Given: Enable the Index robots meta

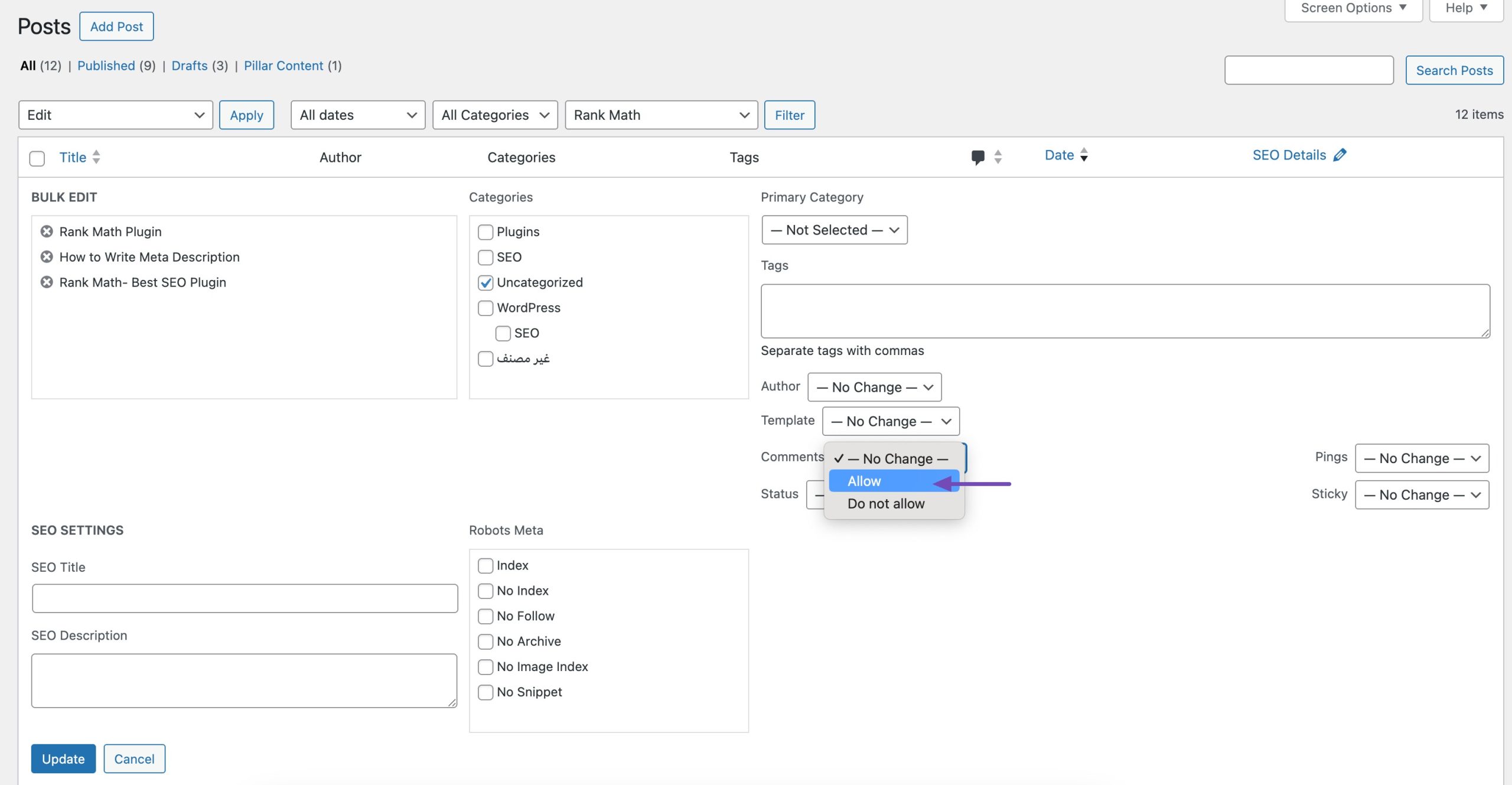Looking at the screenshot, I should 485,566.
